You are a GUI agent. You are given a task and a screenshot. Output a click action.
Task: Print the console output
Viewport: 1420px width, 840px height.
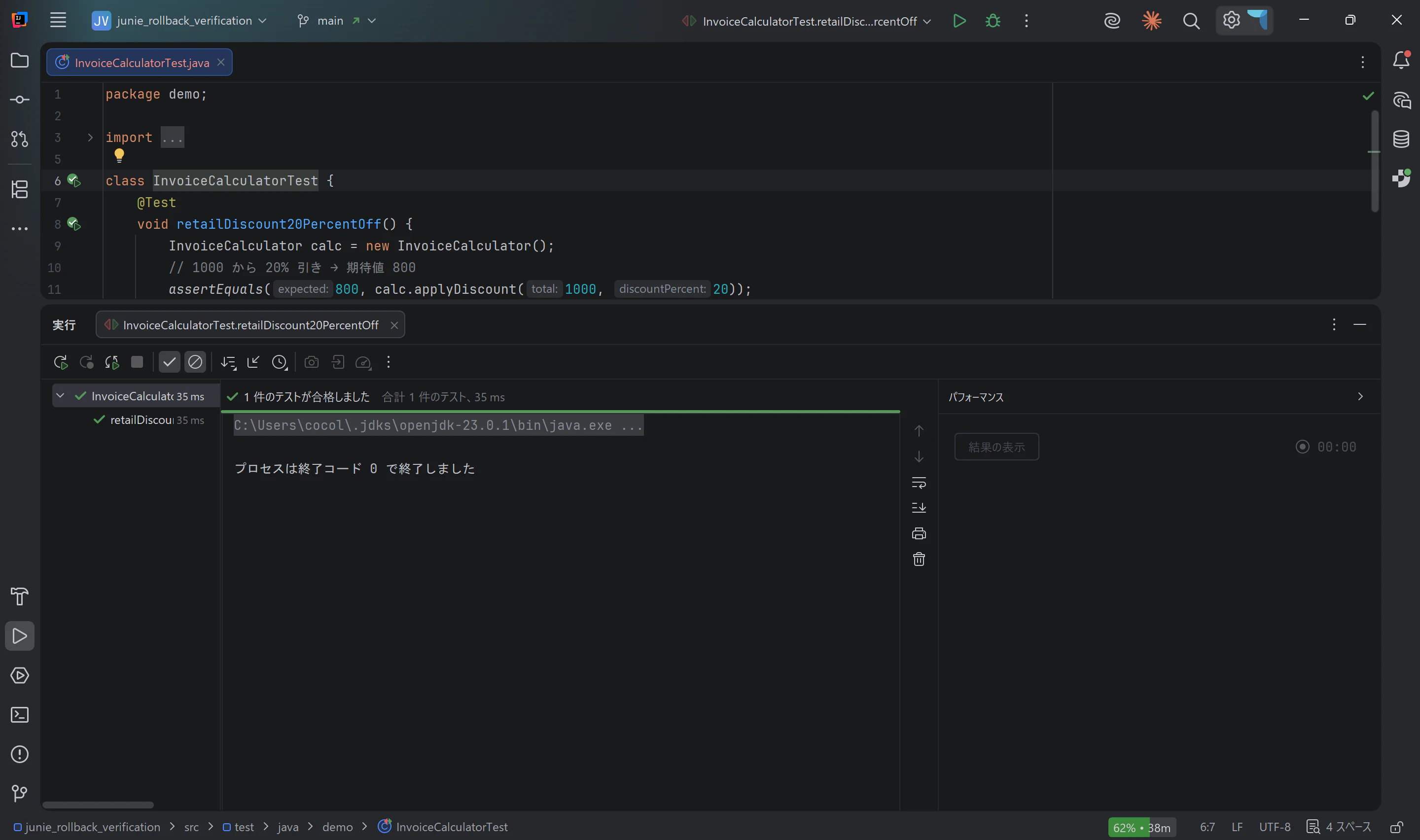[919, 533]
